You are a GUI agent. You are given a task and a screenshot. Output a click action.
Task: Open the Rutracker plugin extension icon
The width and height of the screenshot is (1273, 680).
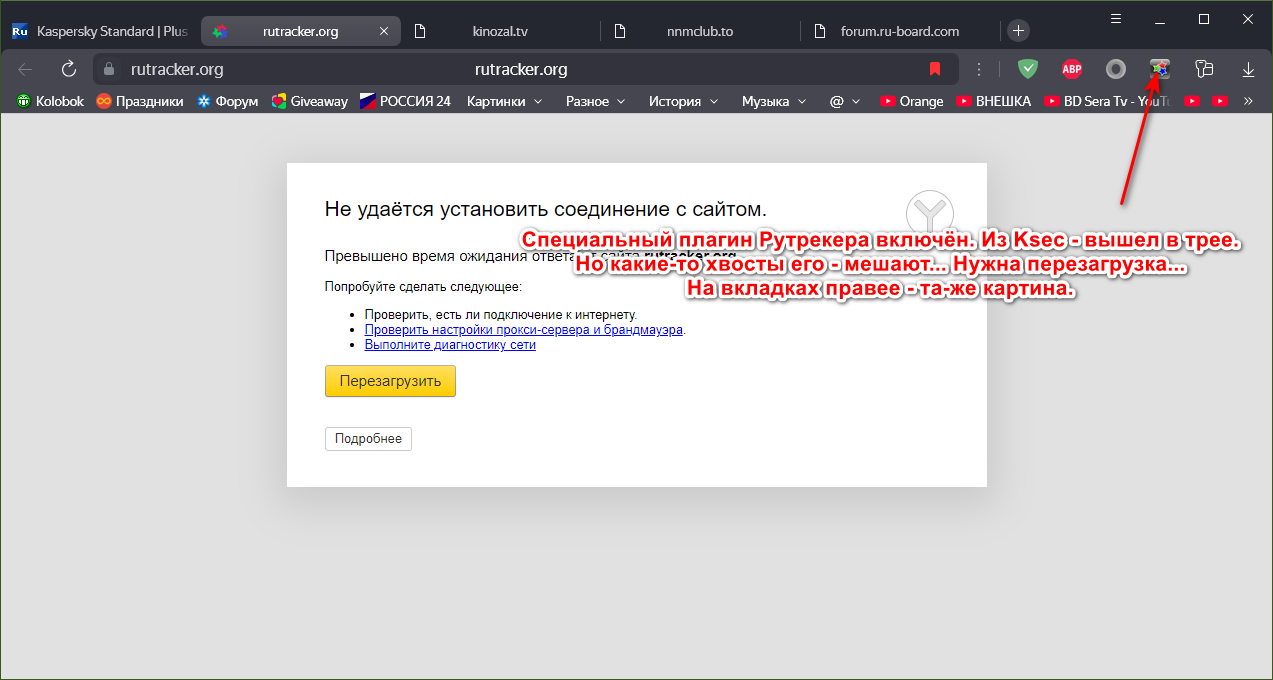[1160, 69]
